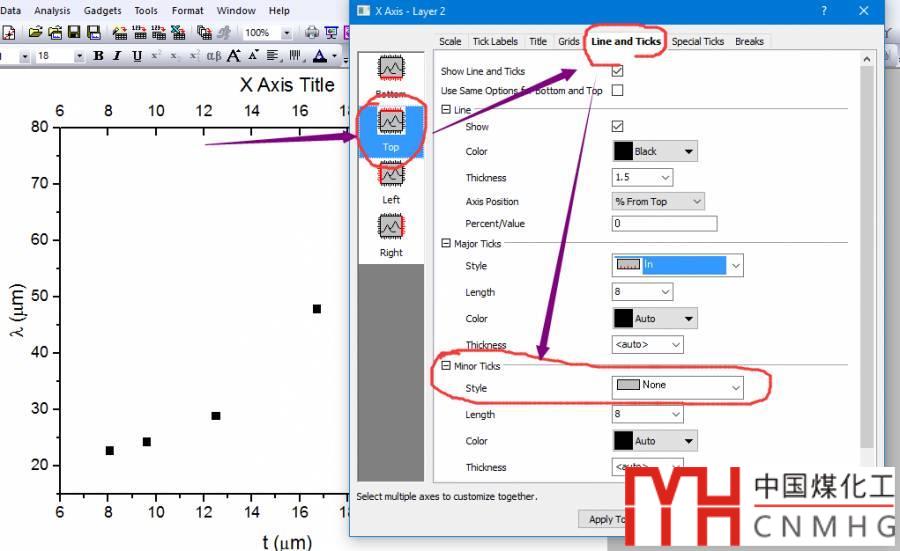Increase font size with the large A icon
Image resolution: width=900 pixels, height=551 pixels.
click(234, 56)
